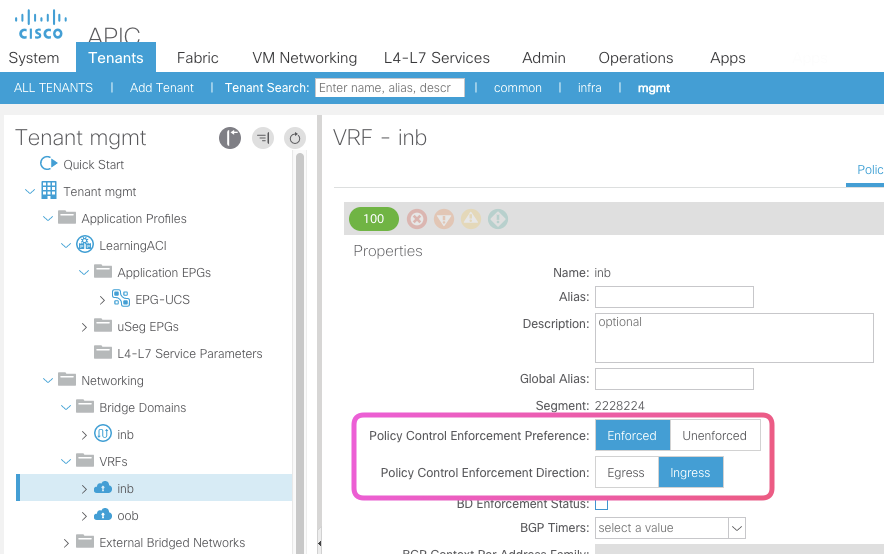Open Quick Start in the tenant tree
Screen dimensions: 884x554
[93, 164]
